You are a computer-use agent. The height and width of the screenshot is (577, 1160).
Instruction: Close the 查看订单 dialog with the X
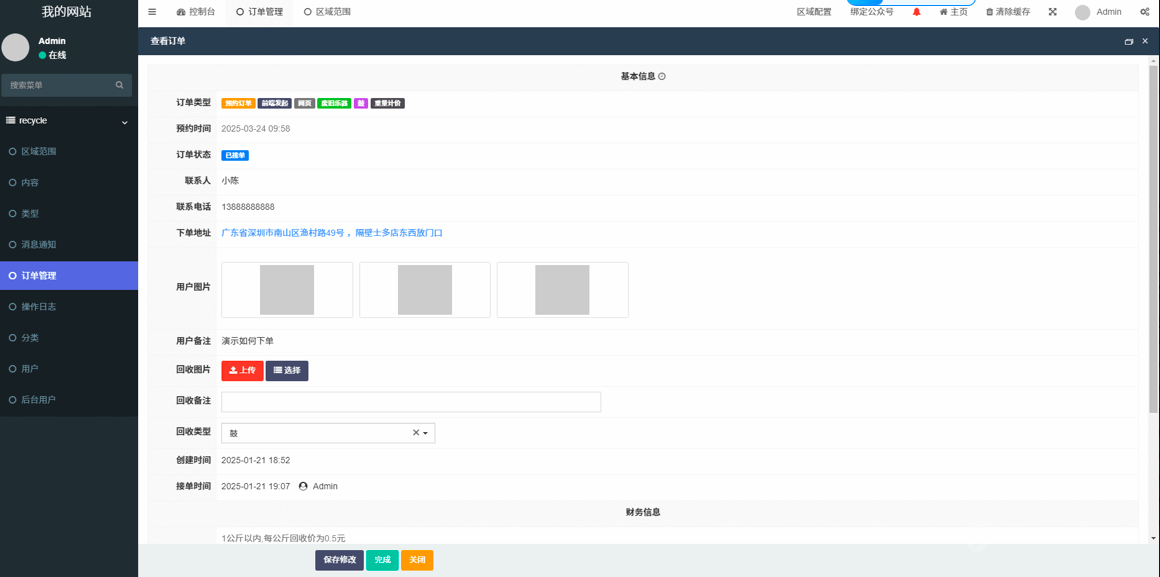point(1144,41)
